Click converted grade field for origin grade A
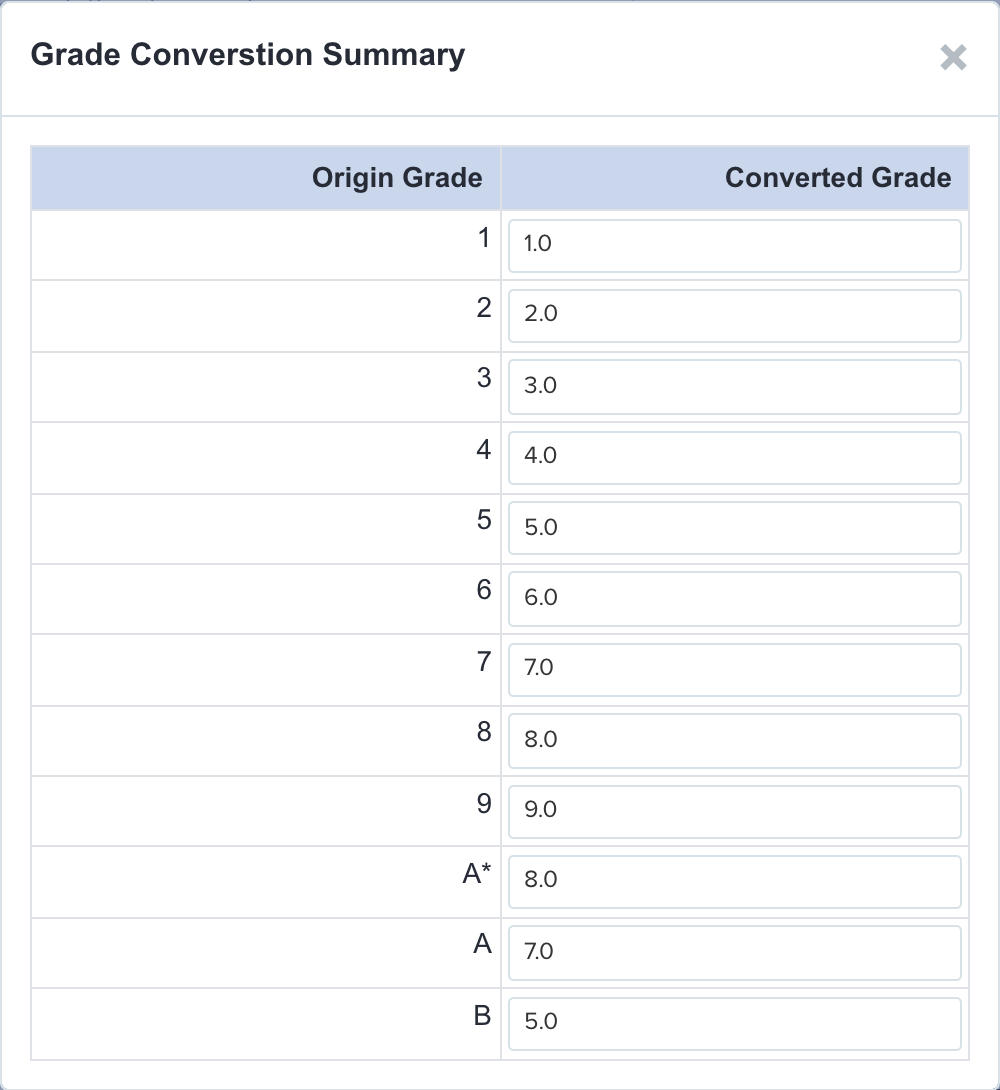 [735, 953]
